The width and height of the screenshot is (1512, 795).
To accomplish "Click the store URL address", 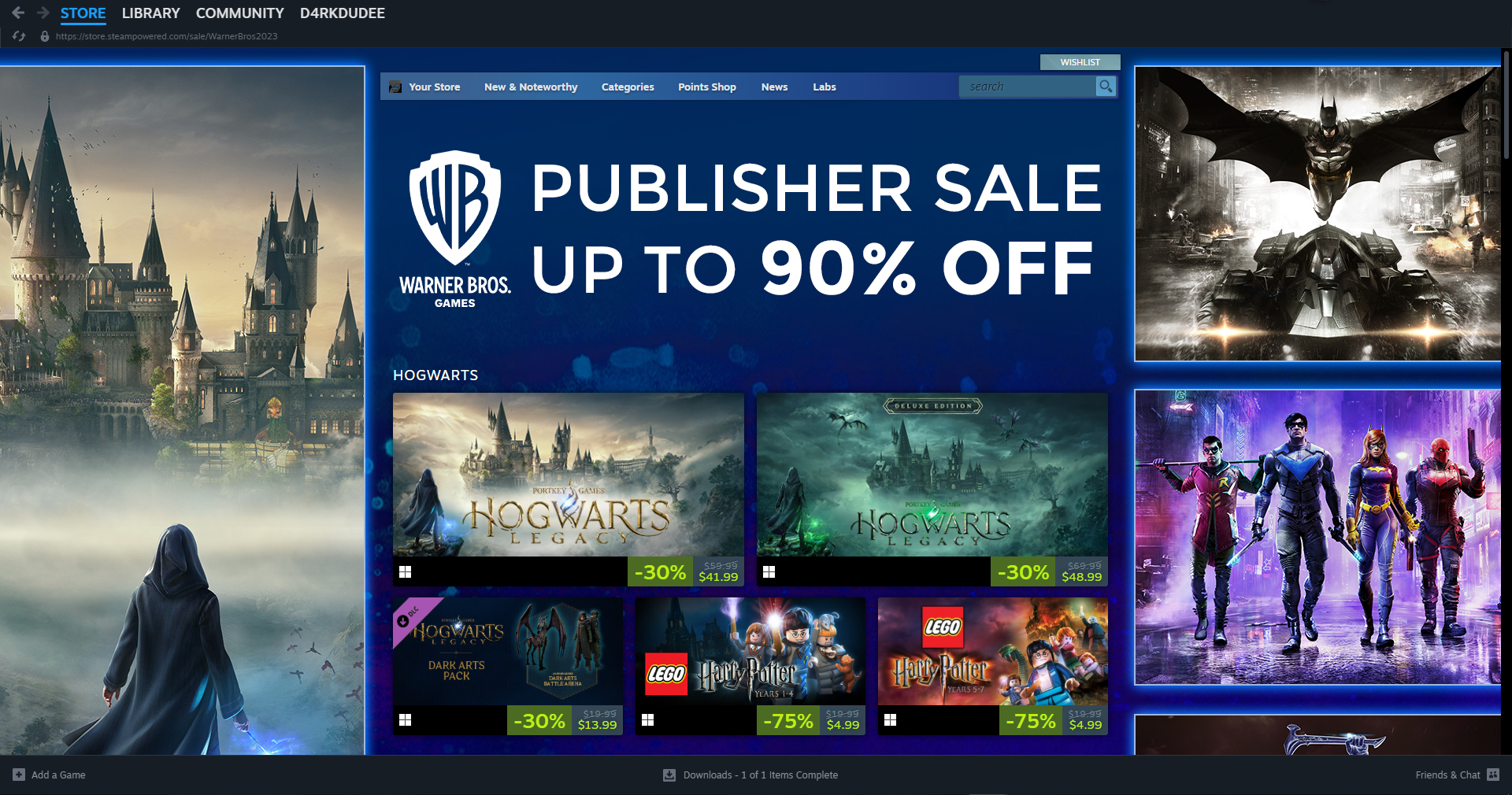I will click(x=166, y=36).
